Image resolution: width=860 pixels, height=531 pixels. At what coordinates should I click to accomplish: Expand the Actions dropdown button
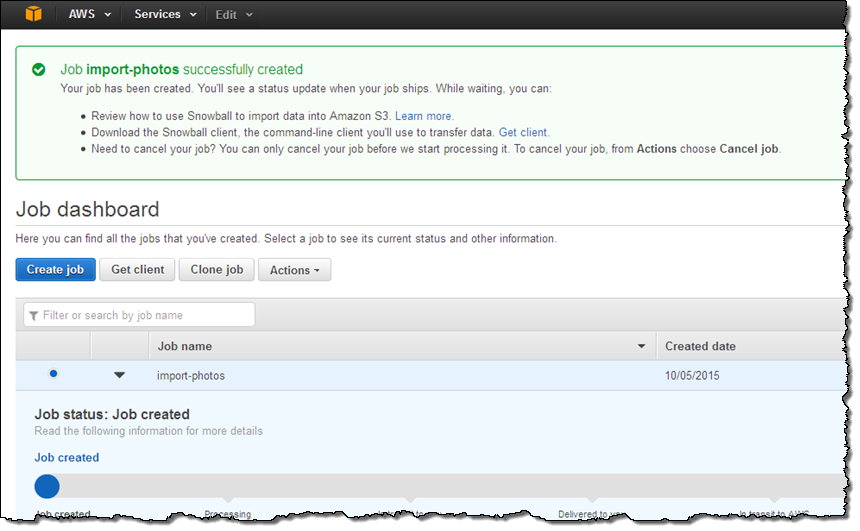(294, 270)
